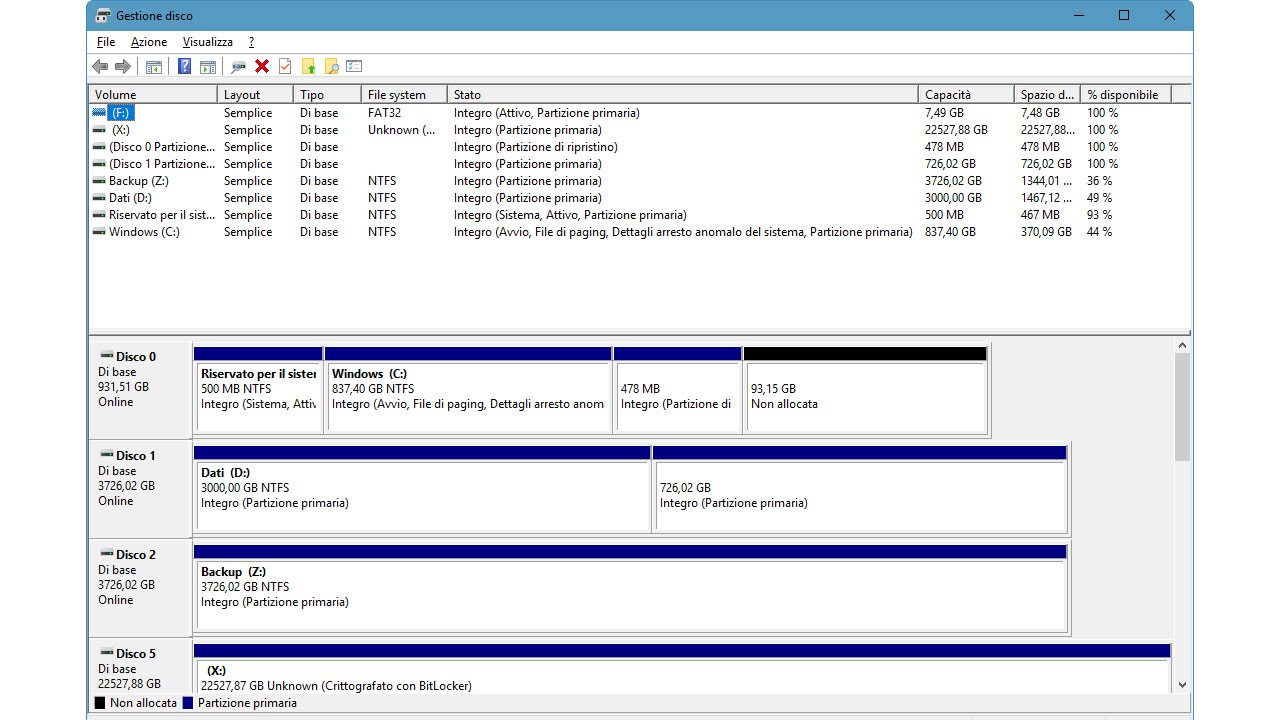This screenshot has width=1280, height=720.
Task: Open the File menu
Action: pos(106,42)
